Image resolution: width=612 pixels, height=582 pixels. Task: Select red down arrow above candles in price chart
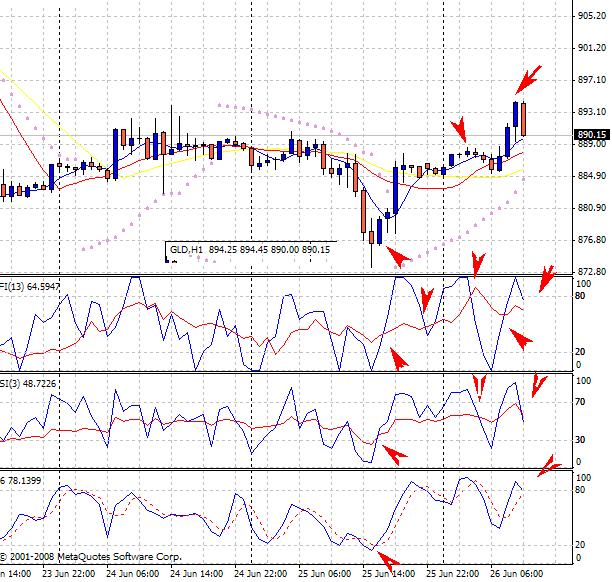tap(459, 129)
